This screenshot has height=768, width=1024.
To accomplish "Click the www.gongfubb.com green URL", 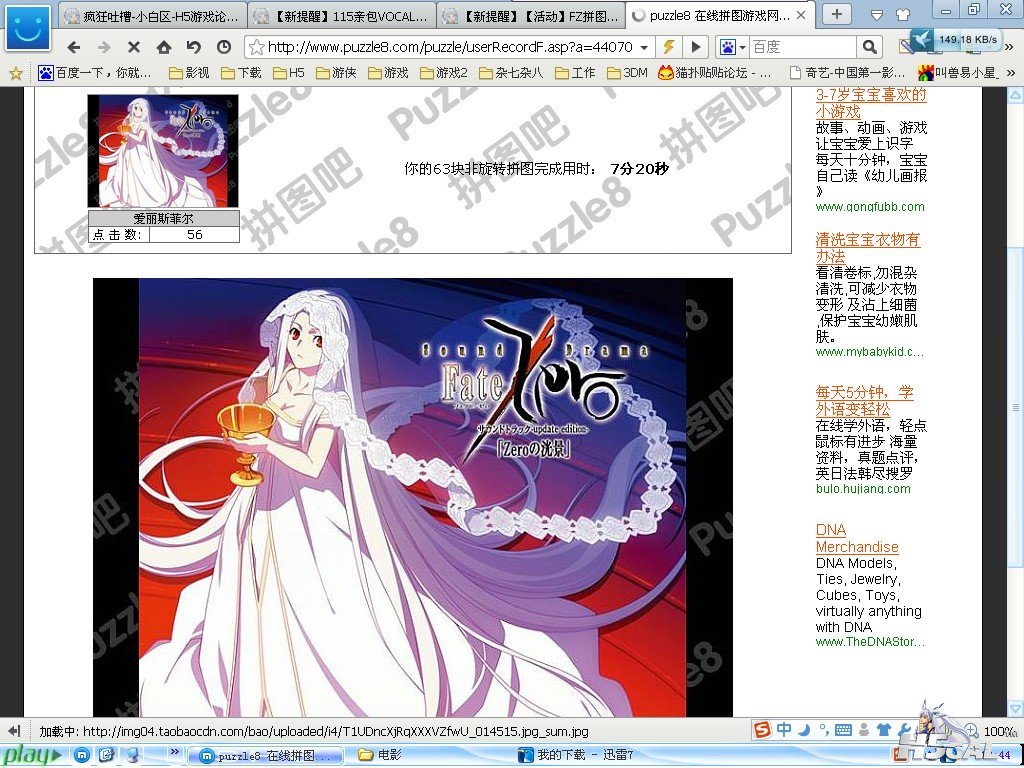I will pos(870,207).
